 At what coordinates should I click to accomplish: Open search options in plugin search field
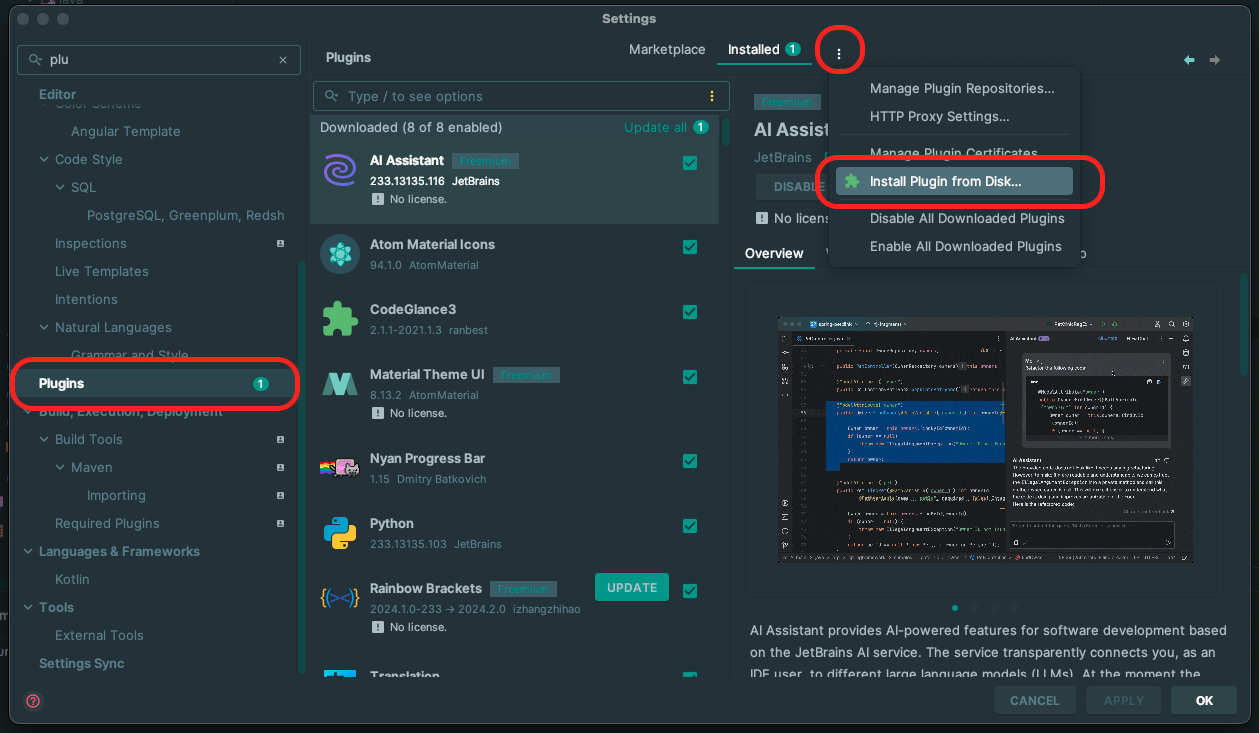point(712,96)
